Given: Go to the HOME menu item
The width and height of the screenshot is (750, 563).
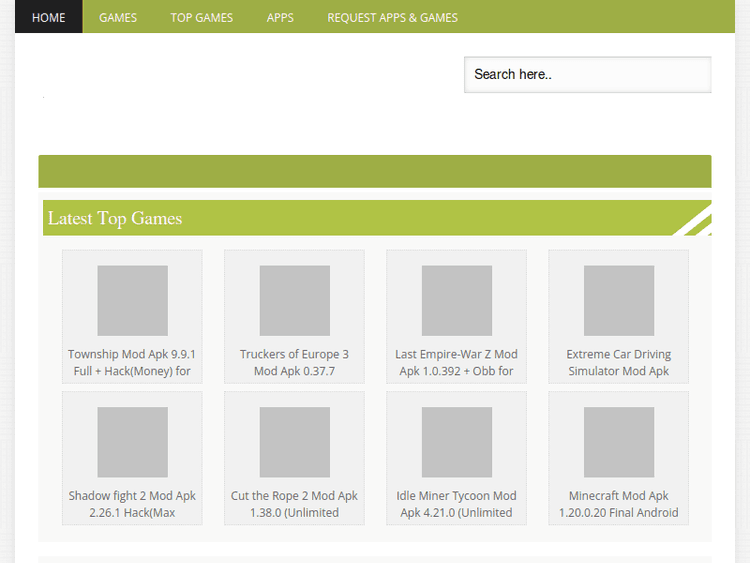Looking at the screenshot, I should coord(48,17).
